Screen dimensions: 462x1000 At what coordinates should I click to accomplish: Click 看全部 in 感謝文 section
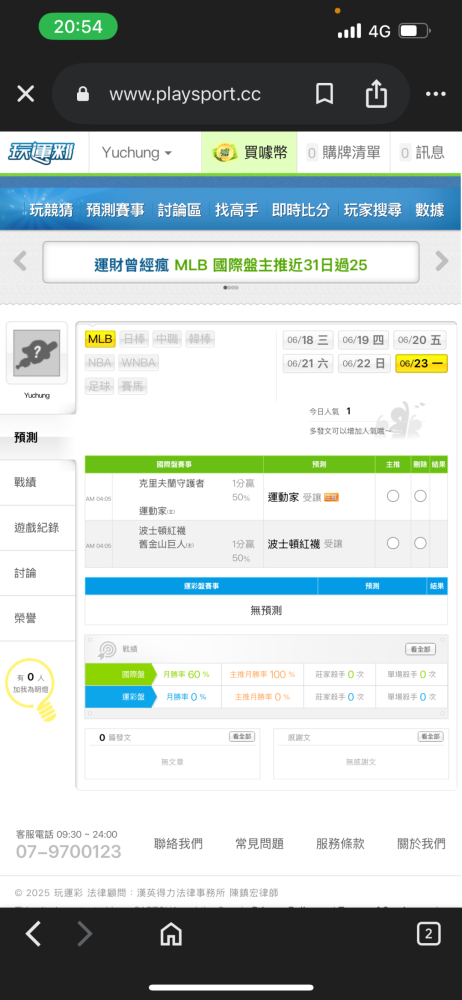(x=431, y=737)
